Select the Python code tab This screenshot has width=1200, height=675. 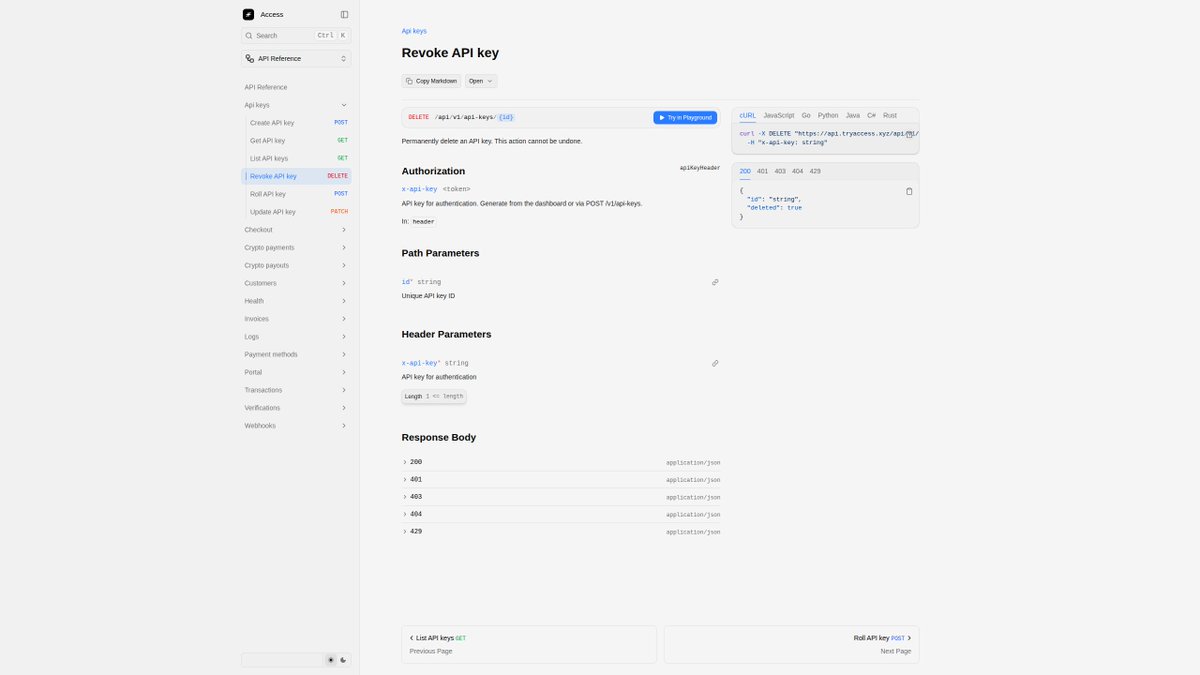[x=828, y=115]
